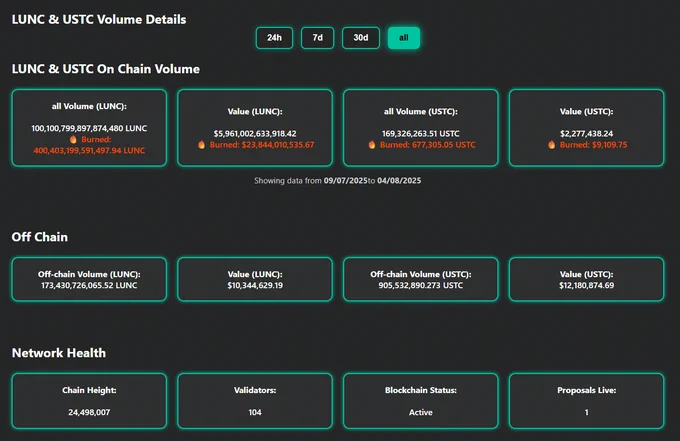
Task: Click the 100,100,799,897,874,480 LUNC value
Action: point(89,128)
